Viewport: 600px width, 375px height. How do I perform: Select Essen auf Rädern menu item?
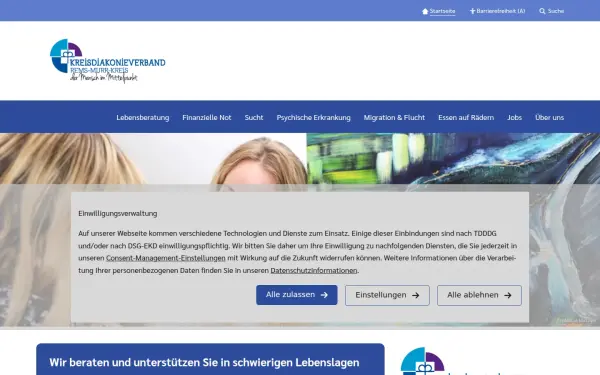466,117
